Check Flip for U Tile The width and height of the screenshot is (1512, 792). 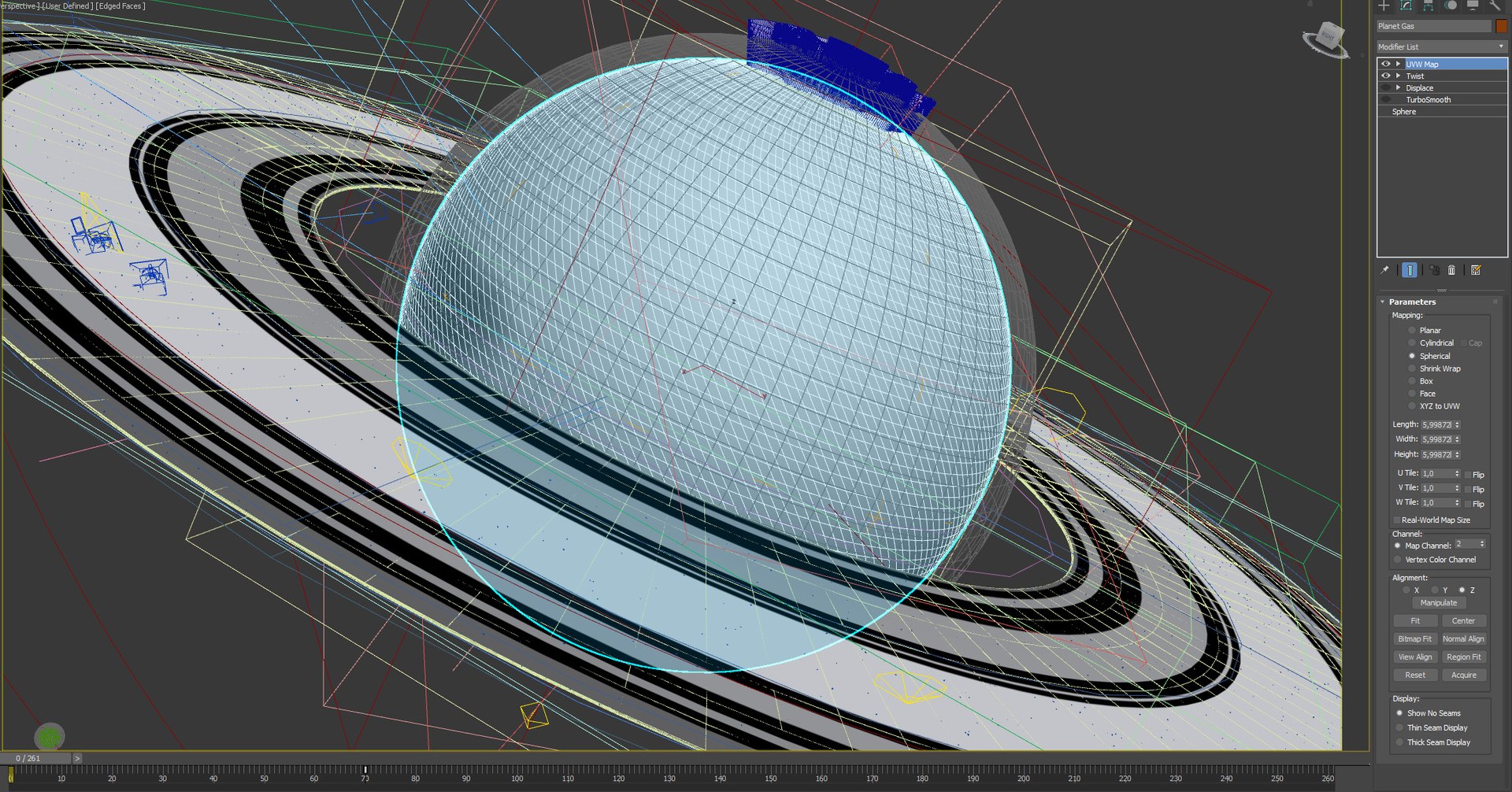click(x=1468, y=475)
